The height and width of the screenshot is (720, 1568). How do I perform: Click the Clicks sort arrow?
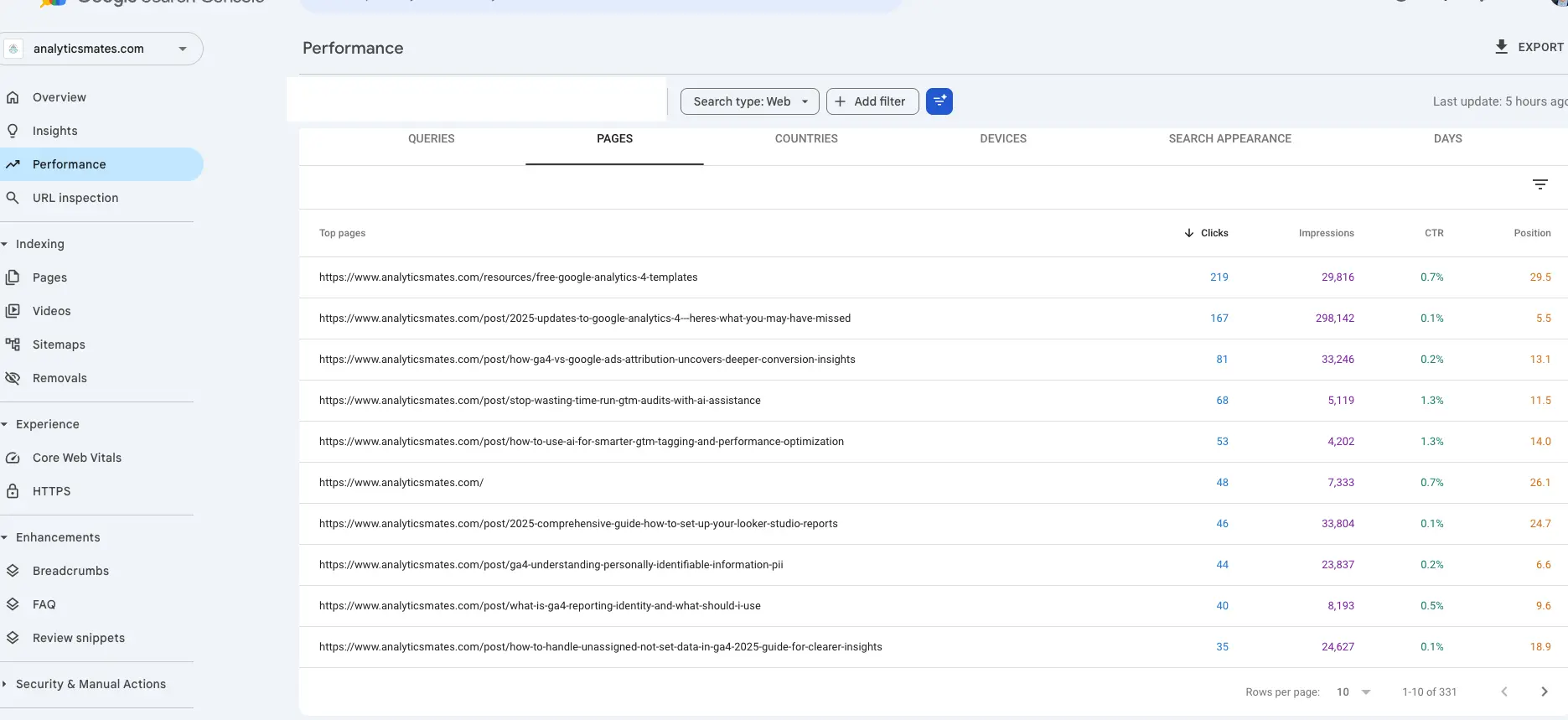[x=1189, y=233]
